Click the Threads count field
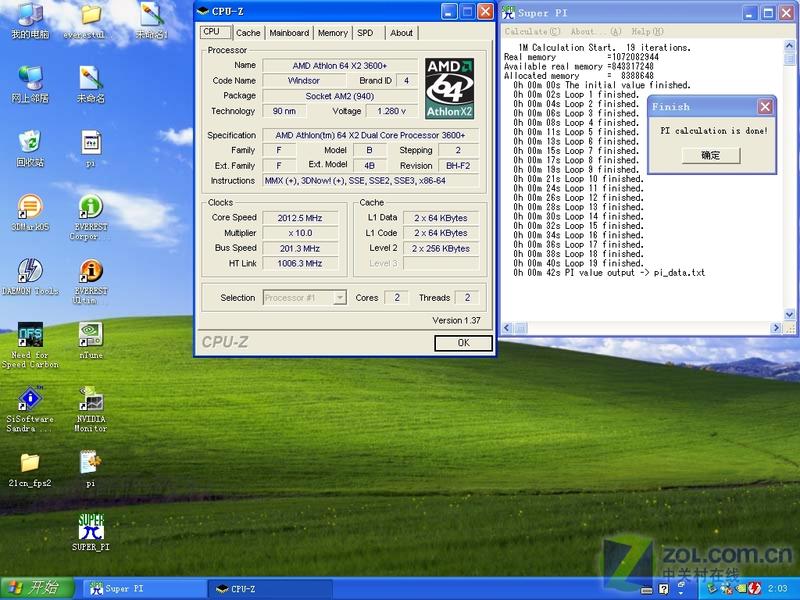This screenshot has height=600, width=800. 467,297
